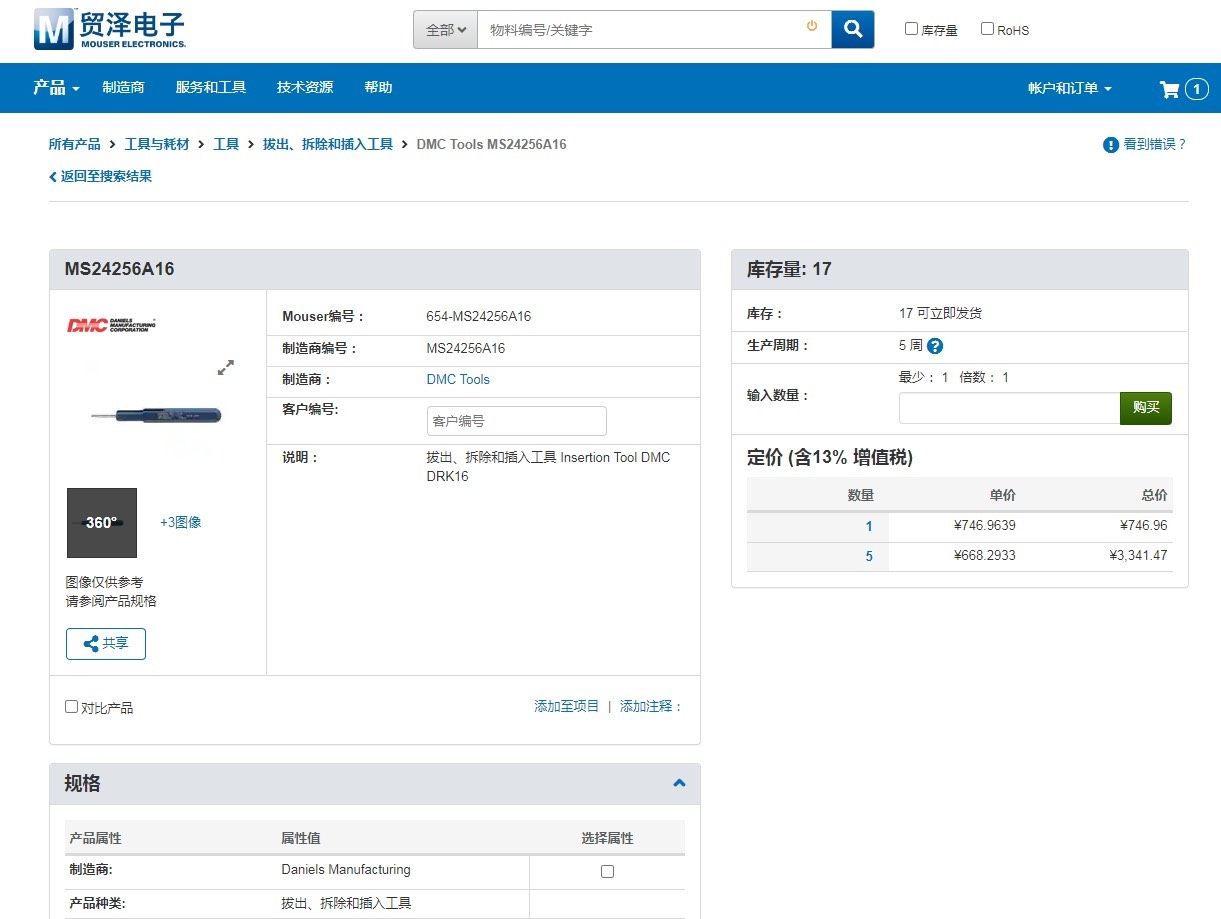1221x919 pixels.
Task: Click 添加至项目 link
Action: click(x=567, y=706)
